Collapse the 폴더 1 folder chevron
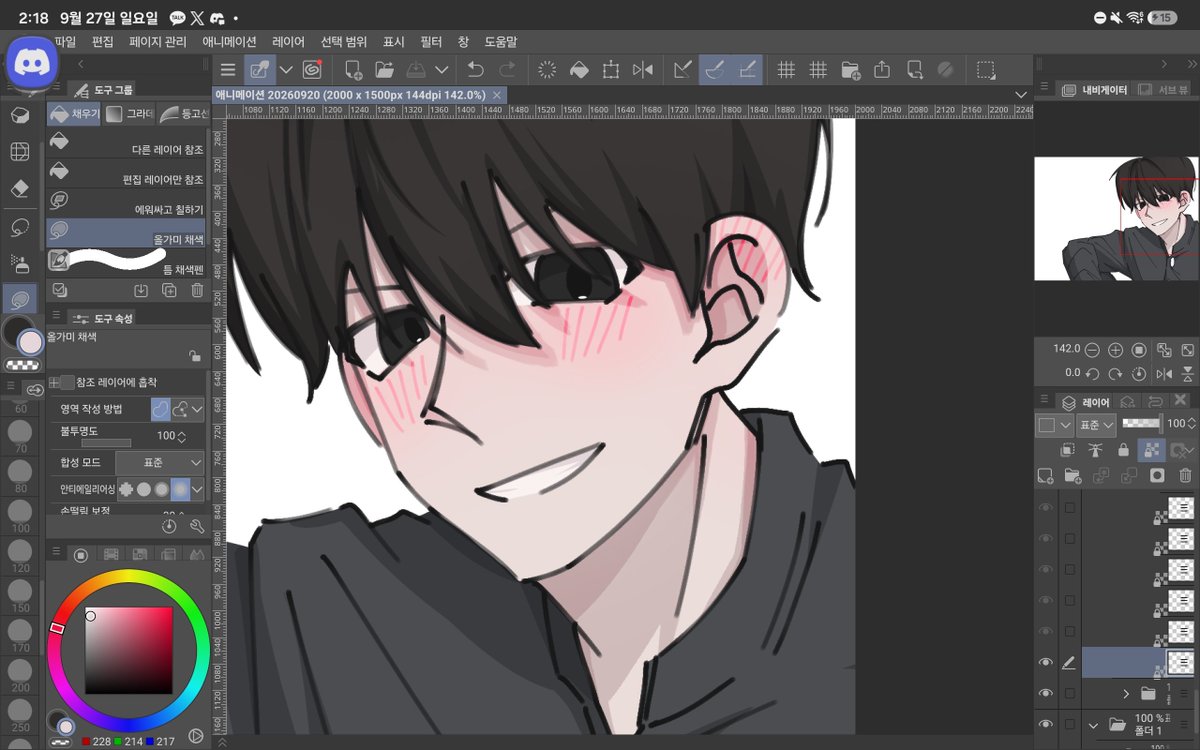 [x=1095, y=724]
